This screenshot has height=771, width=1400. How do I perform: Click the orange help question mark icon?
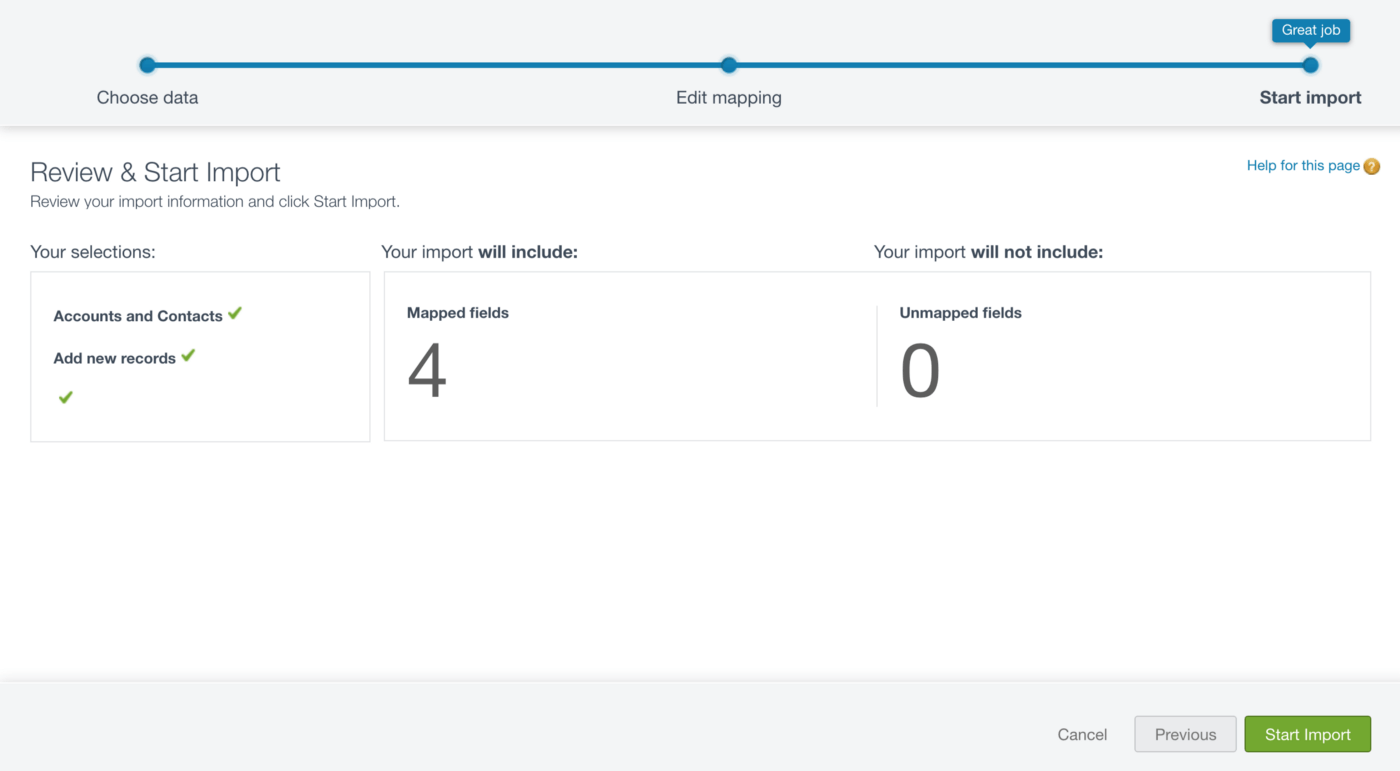click(1372, 167)
